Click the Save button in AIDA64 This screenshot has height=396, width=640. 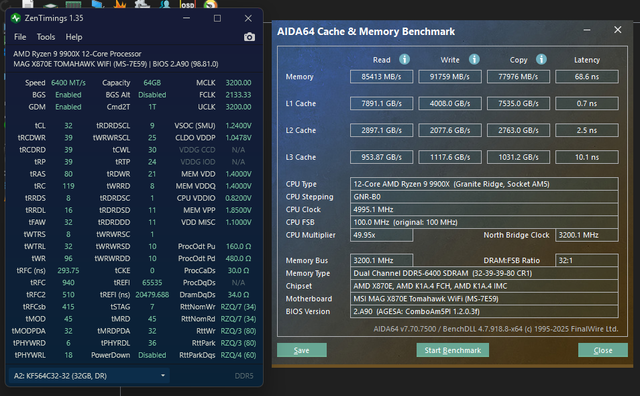[302, 350]
